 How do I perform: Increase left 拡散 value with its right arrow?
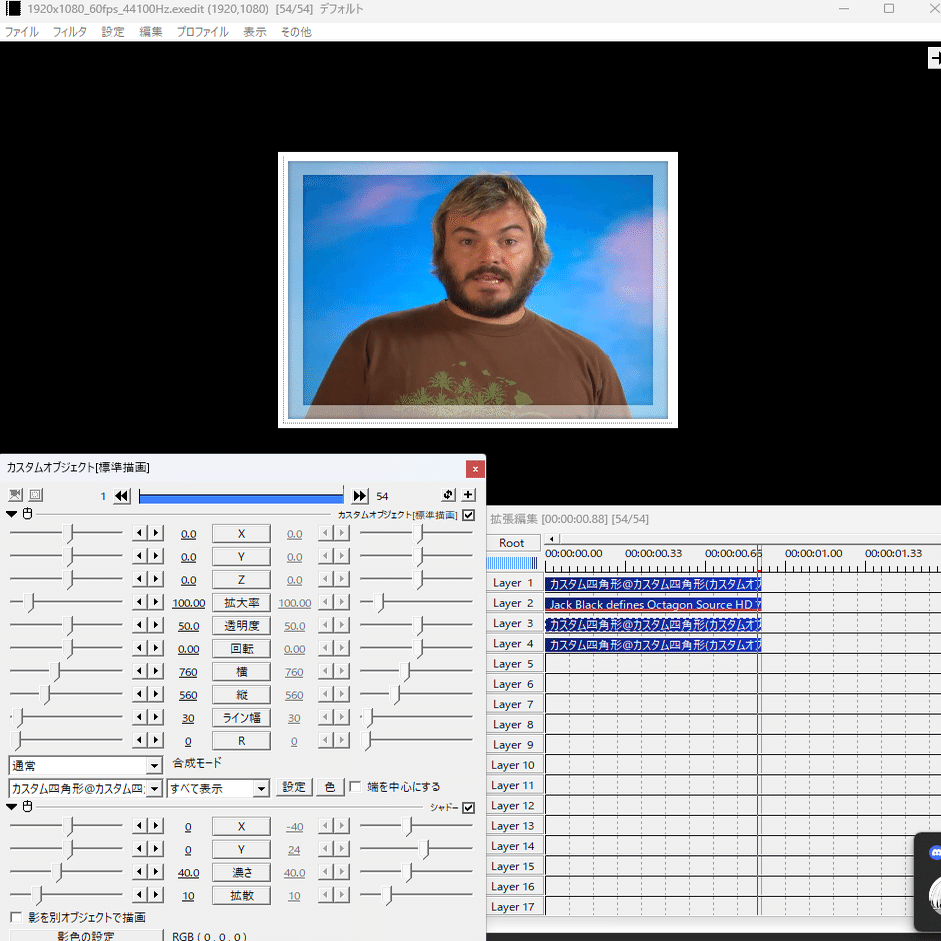click(x=156, y=895)
